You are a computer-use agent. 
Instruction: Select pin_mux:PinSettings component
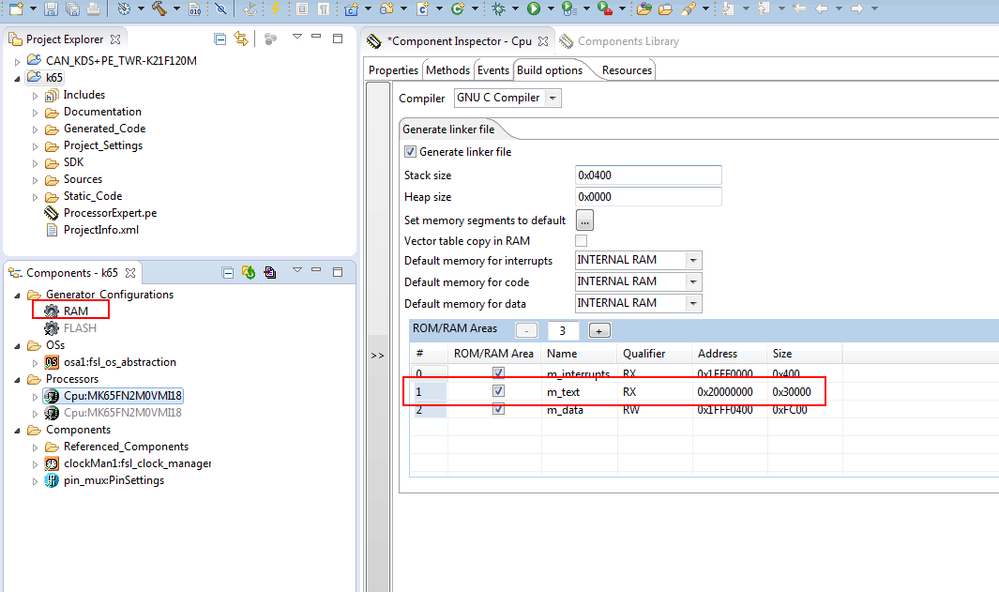click(104, 480)
